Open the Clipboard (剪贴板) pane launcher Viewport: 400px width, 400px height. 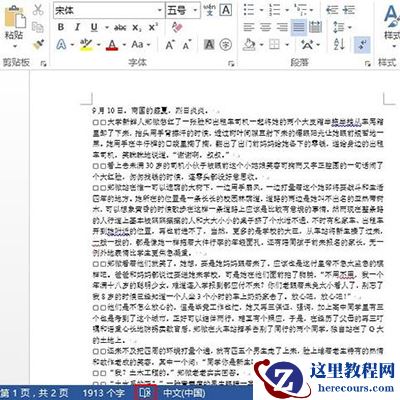pos(43,63)
